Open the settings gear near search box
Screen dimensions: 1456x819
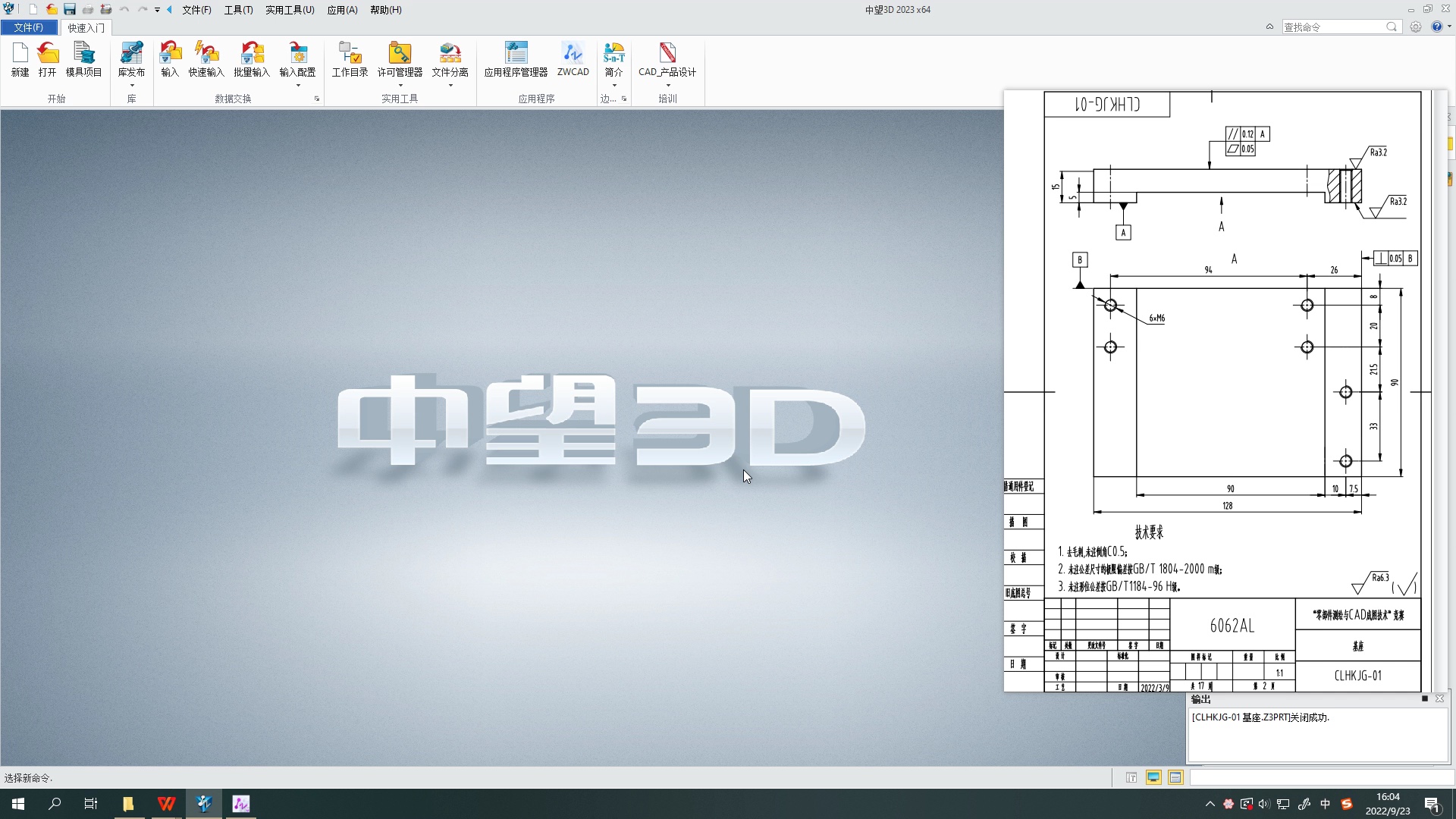[x=1416, y=27]
